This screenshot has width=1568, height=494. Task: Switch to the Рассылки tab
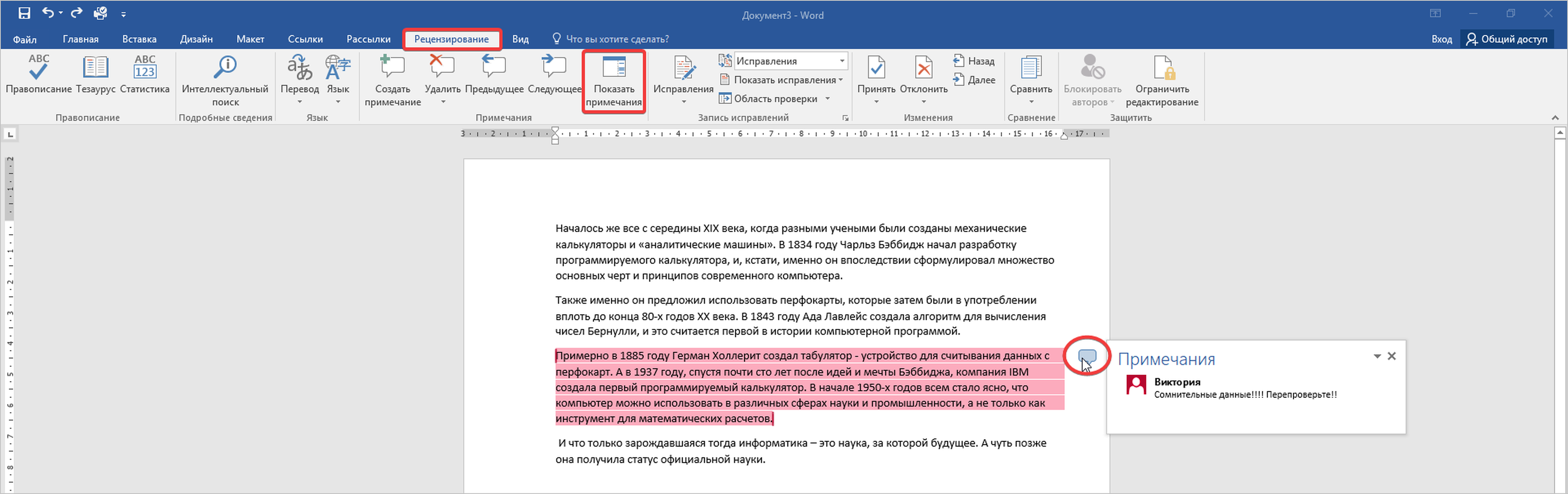[368, 39]
